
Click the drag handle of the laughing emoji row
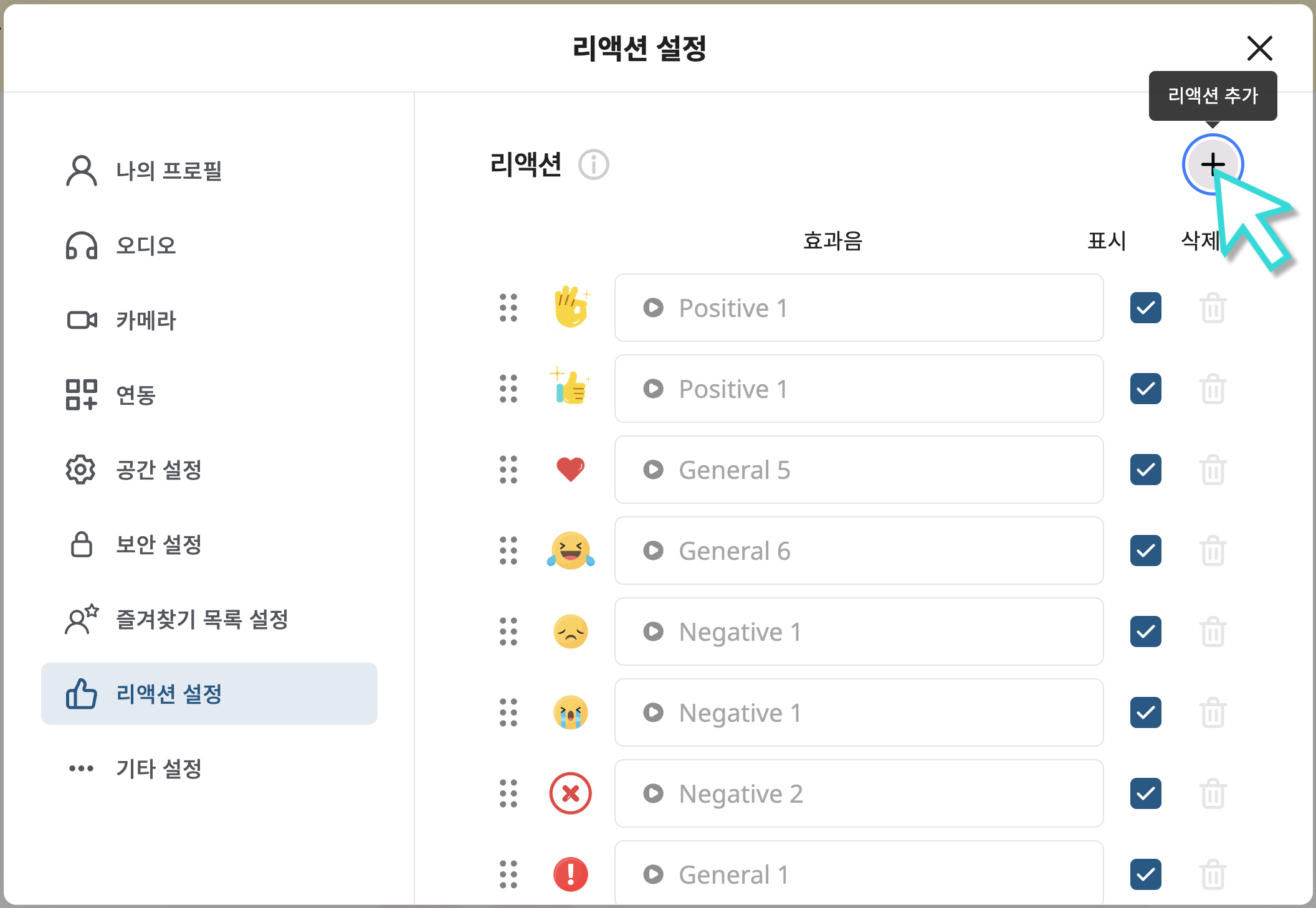(508, 551)
